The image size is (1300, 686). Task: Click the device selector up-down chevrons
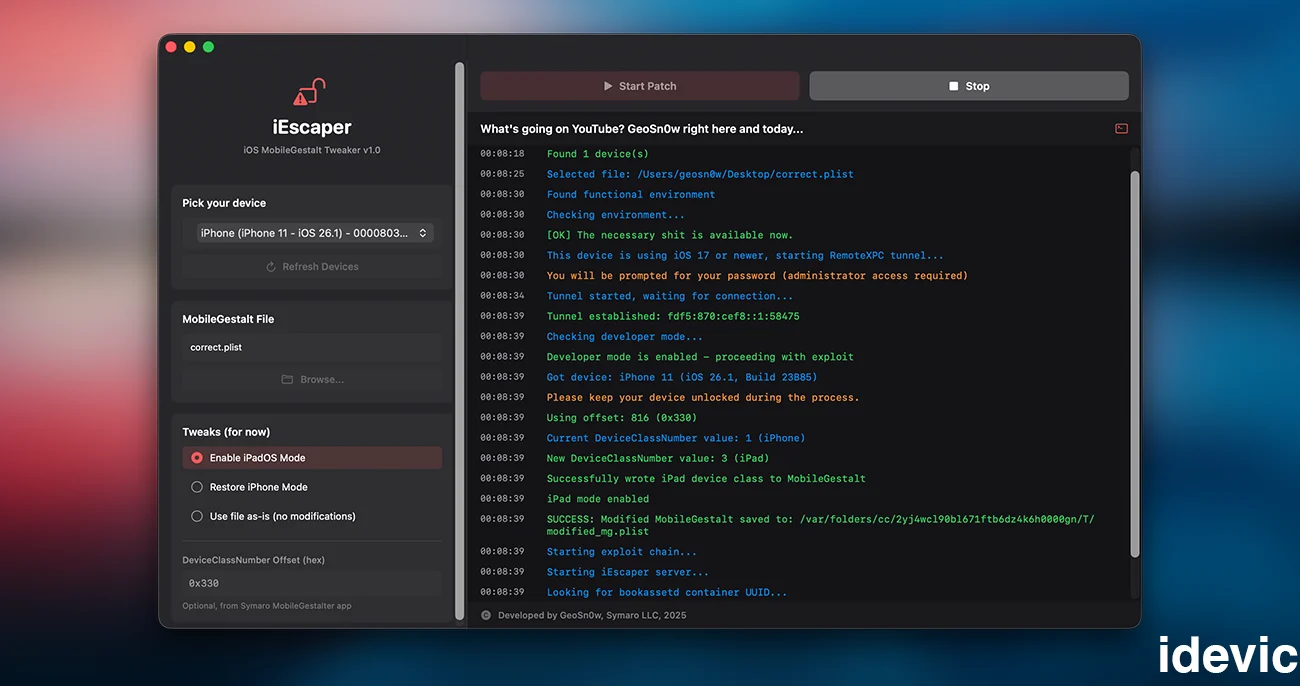pos(423,233)
